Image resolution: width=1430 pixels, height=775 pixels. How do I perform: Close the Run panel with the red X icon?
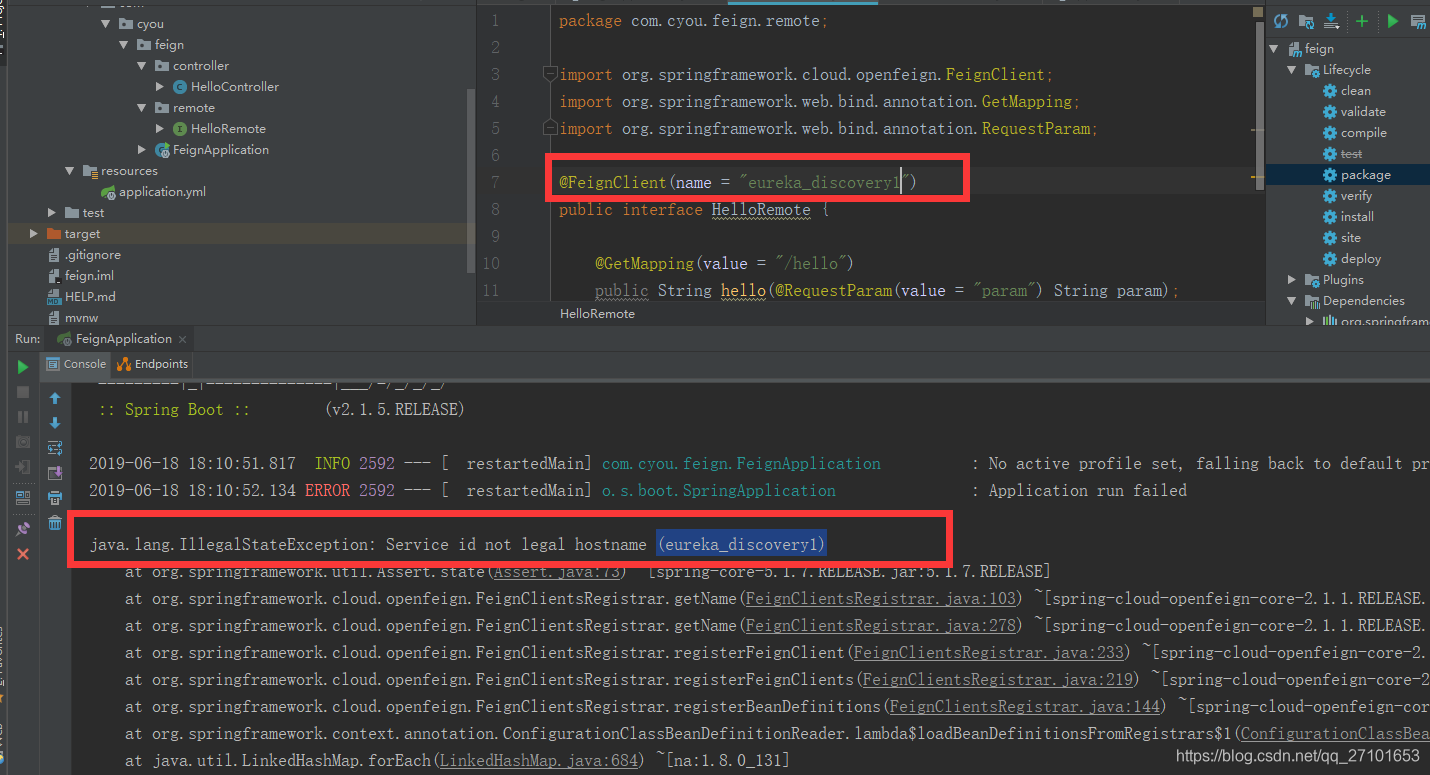pyautogui.click(x=23, y=553)
